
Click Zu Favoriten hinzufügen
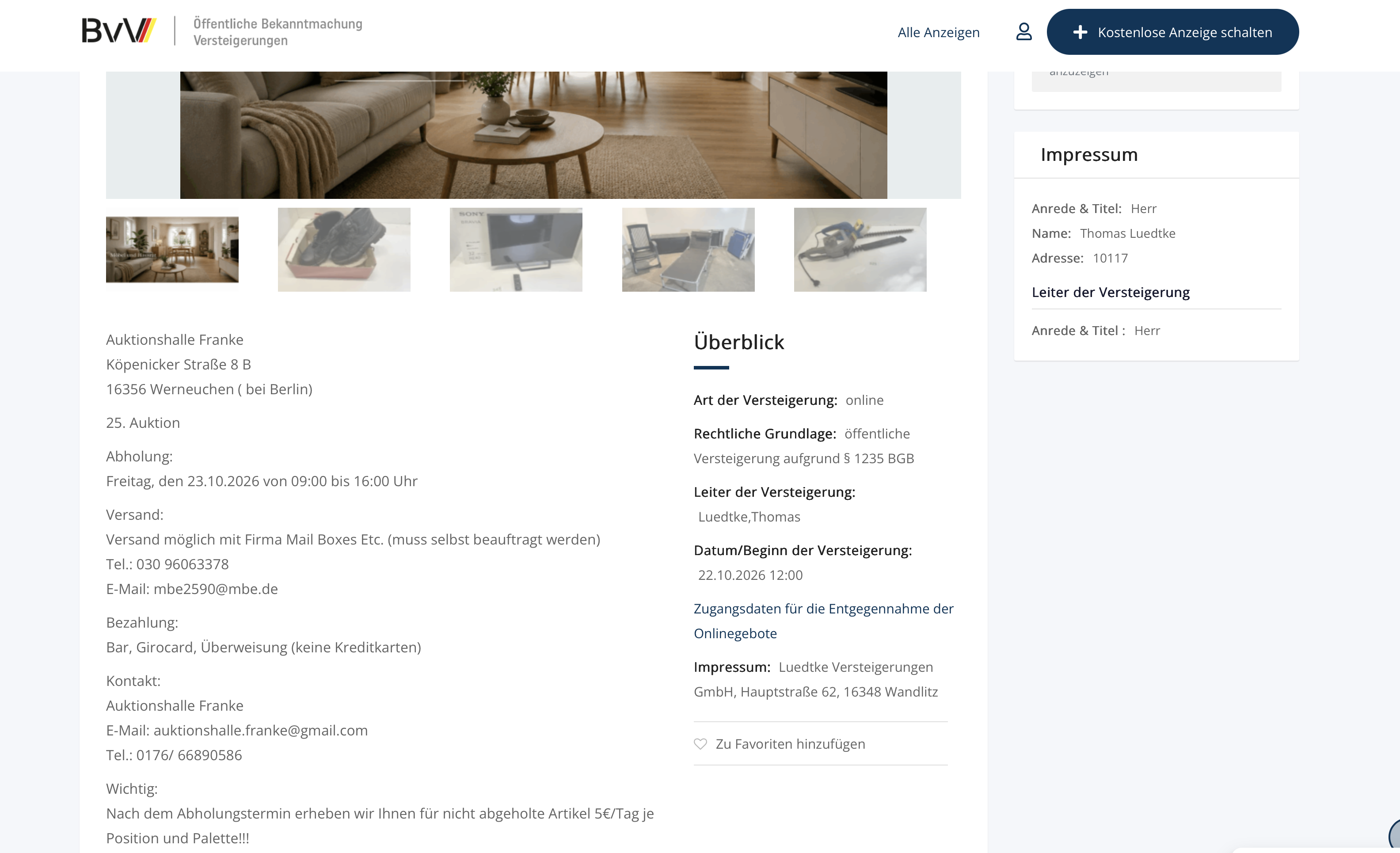coord(790,744)
